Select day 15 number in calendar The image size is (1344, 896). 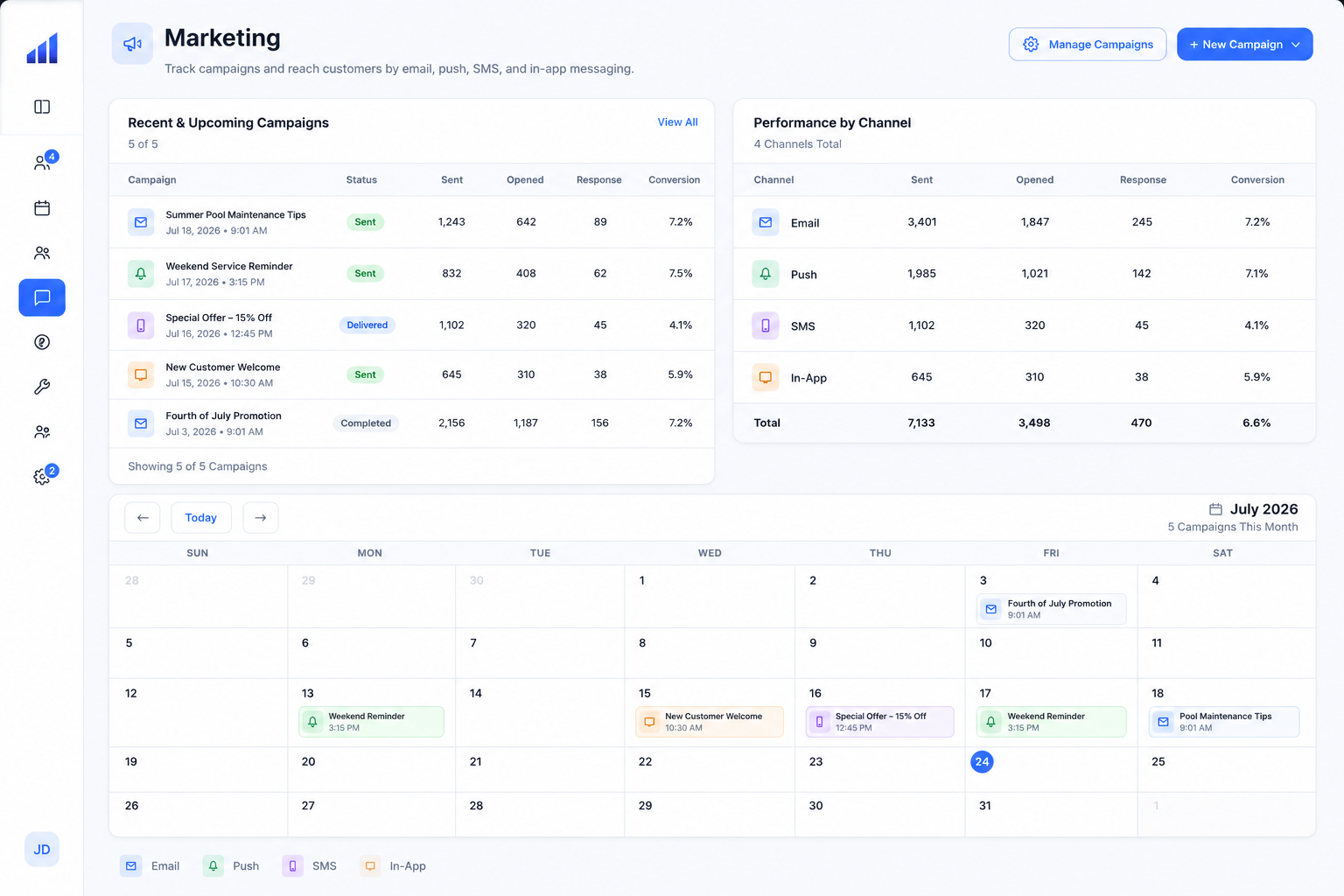[x=645, y=693]
